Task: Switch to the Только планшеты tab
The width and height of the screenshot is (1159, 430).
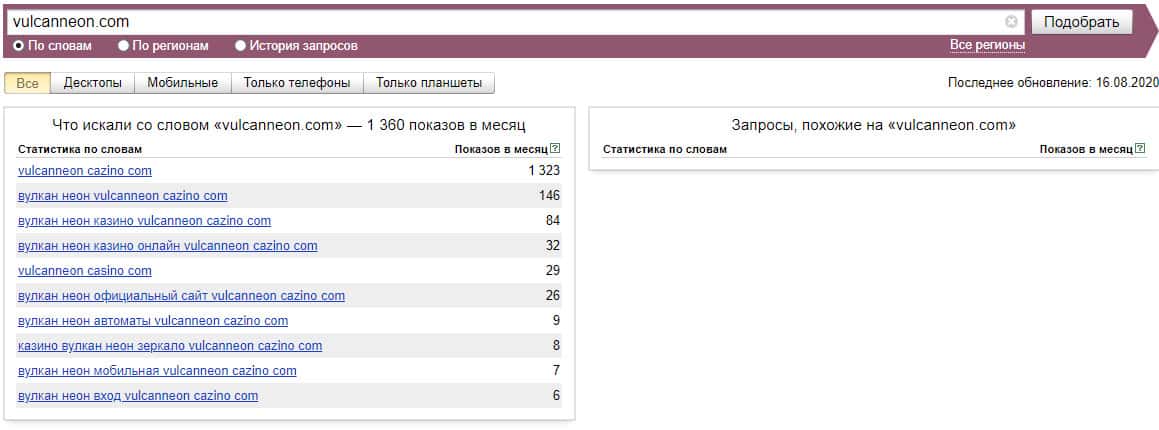Action: pos(429,83)
